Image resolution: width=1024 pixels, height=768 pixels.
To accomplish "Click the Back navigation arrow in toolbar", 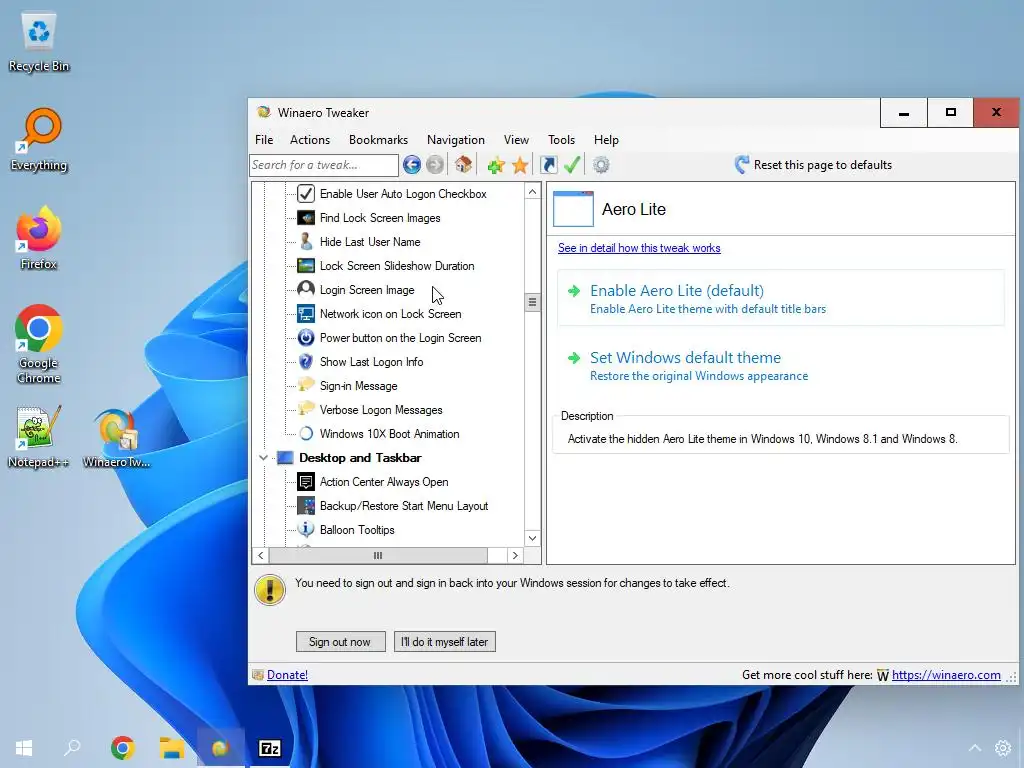I will pos(411,165).
